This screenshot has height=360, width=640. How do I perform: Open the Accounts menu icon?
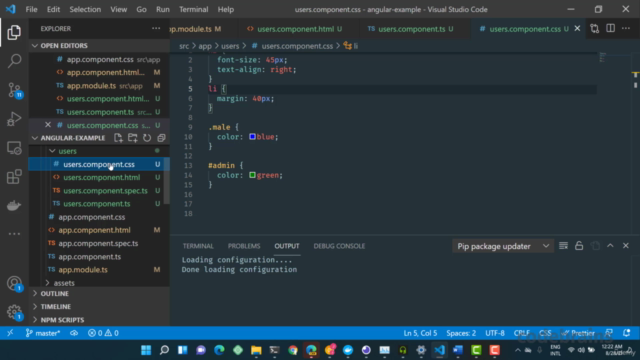click(x=14, y=283)
